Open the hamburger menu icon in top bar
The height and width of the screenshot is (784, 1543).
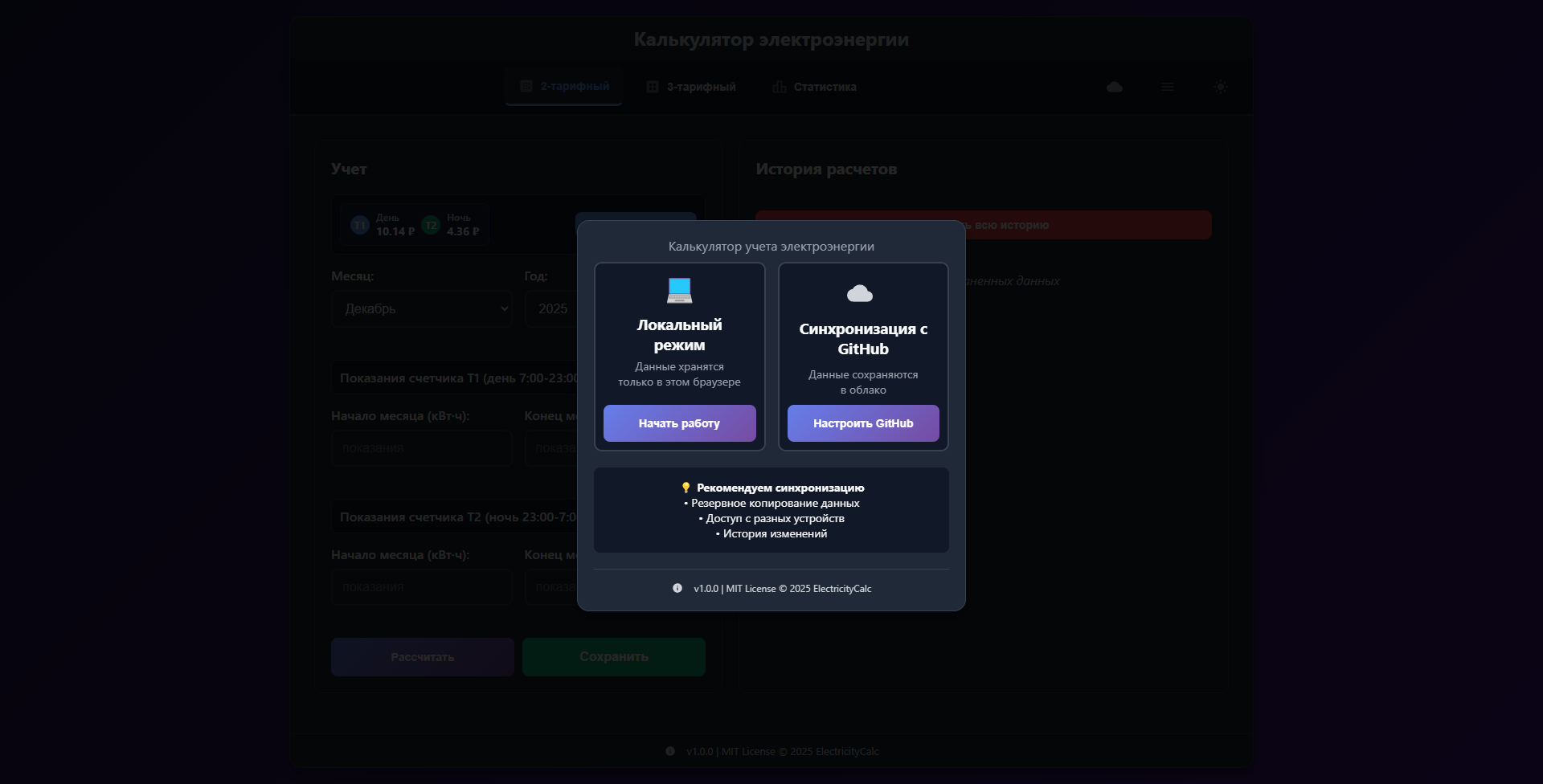pos(1168,87)
